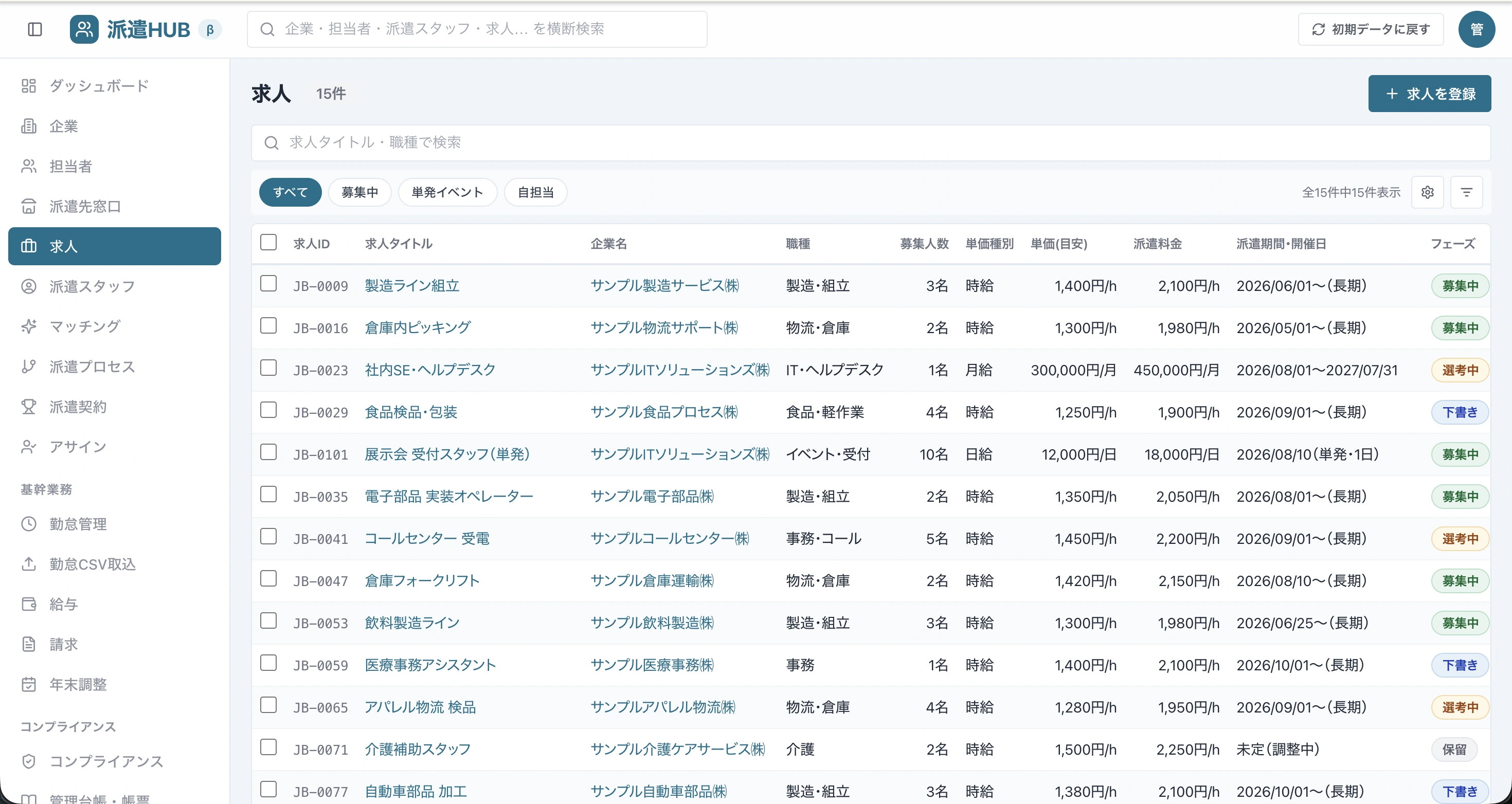Viewport: 1512px width, 804px height.
Task: Open the 派遣プロセス branch icon
Action: [29, 366]
